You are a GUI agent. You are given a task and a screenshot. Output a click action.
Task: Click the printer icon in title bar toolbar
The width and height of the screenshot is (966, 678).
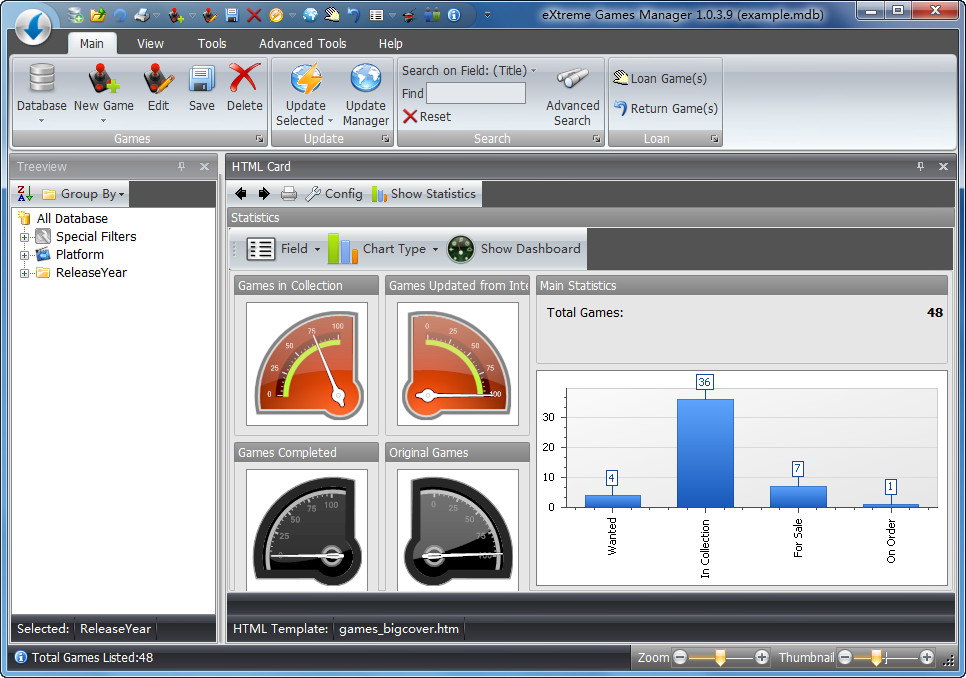[142, 14]
